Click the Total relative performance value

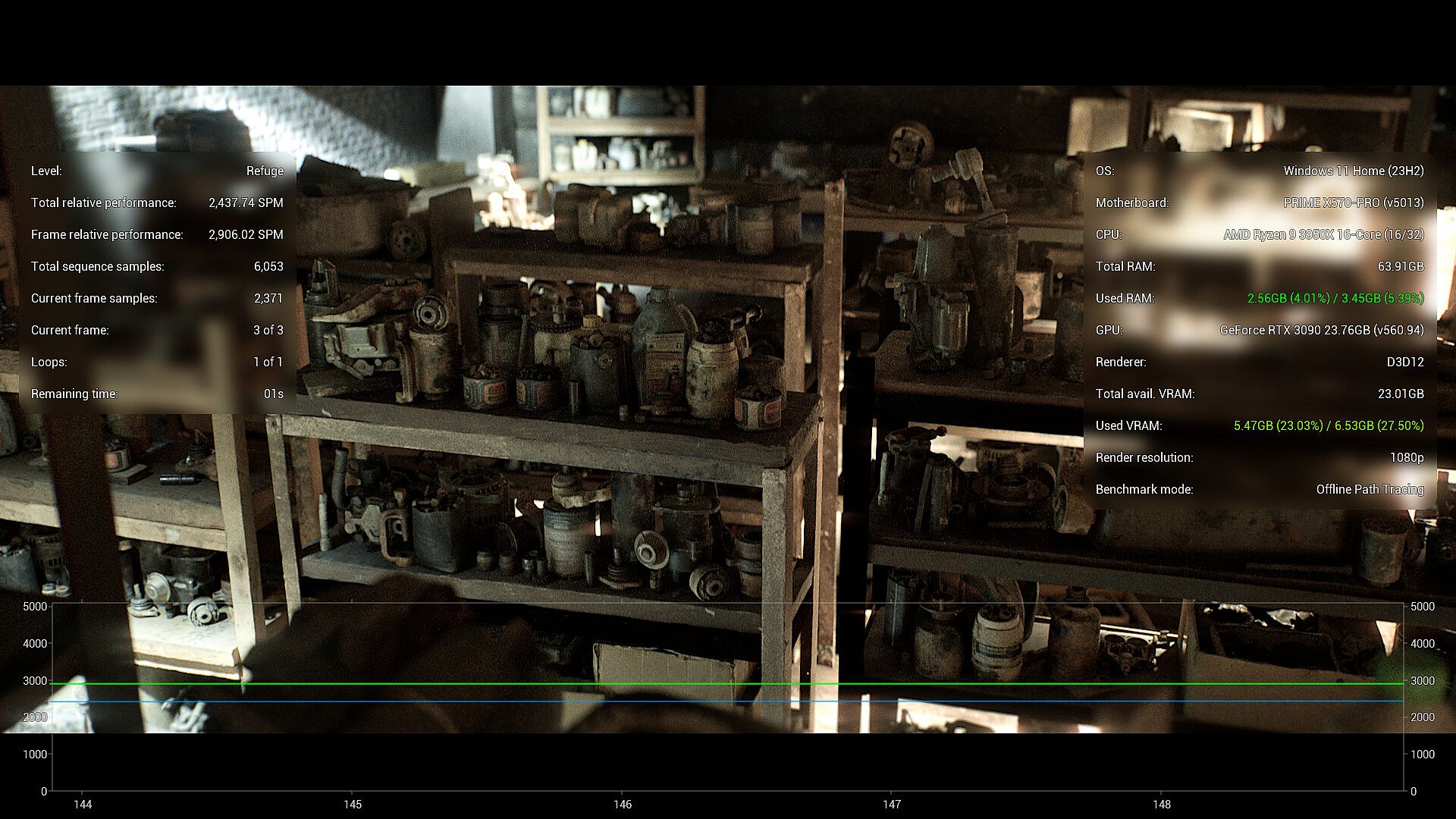pyautogui.click(x=246, y=202)
